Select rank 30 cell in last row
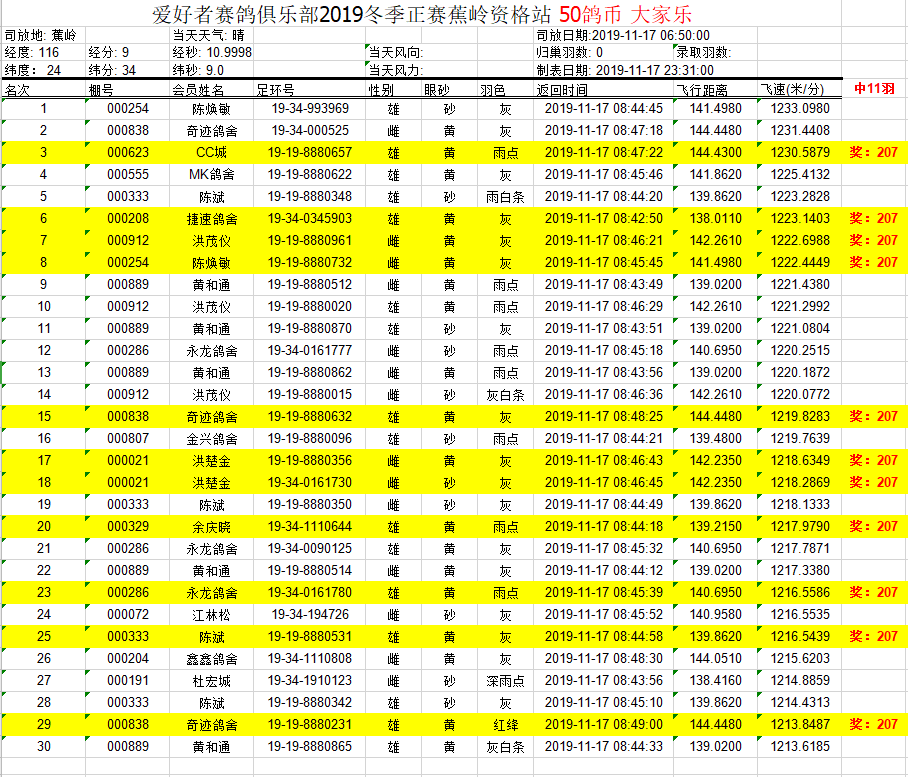Screen dimensions: 908x777 click(x=43, y=747)
